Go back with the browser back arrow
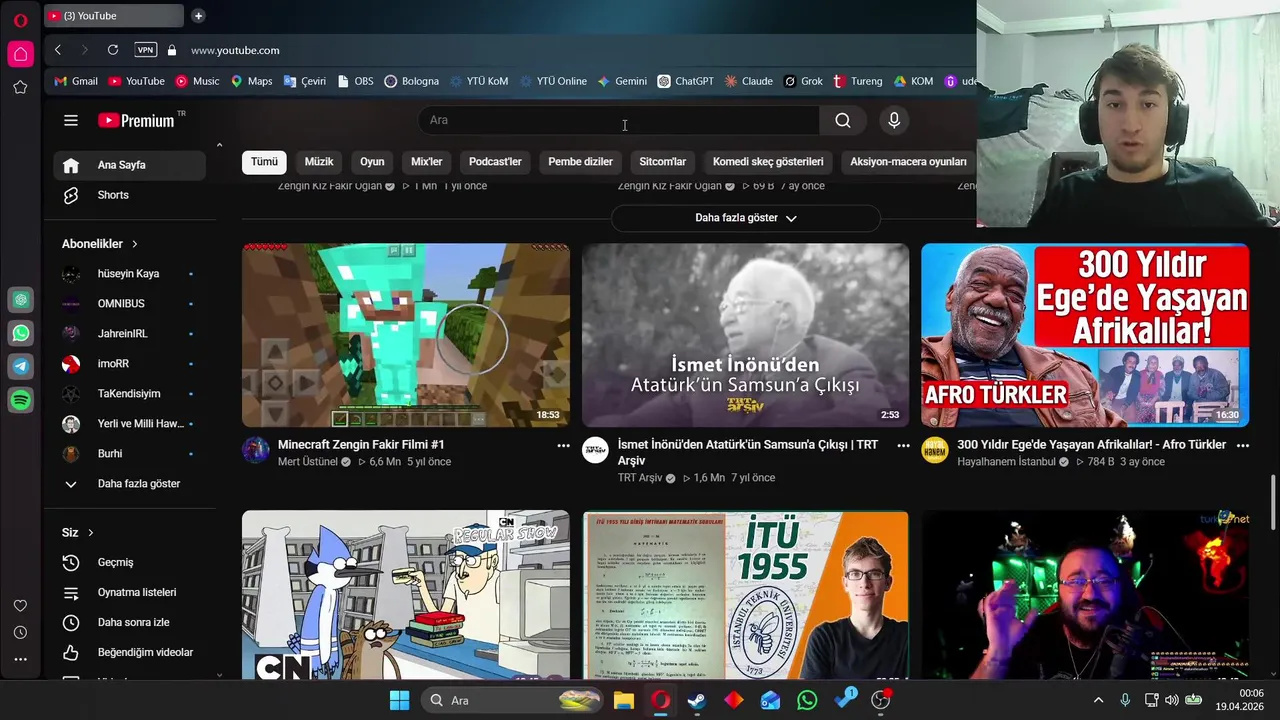 tap(58, 50)
